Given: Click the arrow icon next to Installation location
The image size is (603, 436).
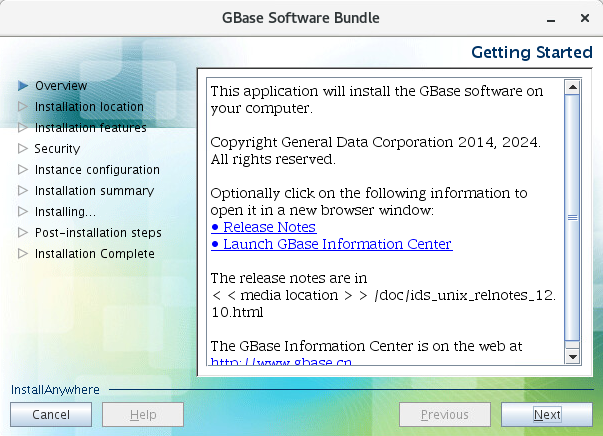Looking at the screenshot, I should click(x=23, y=107).
